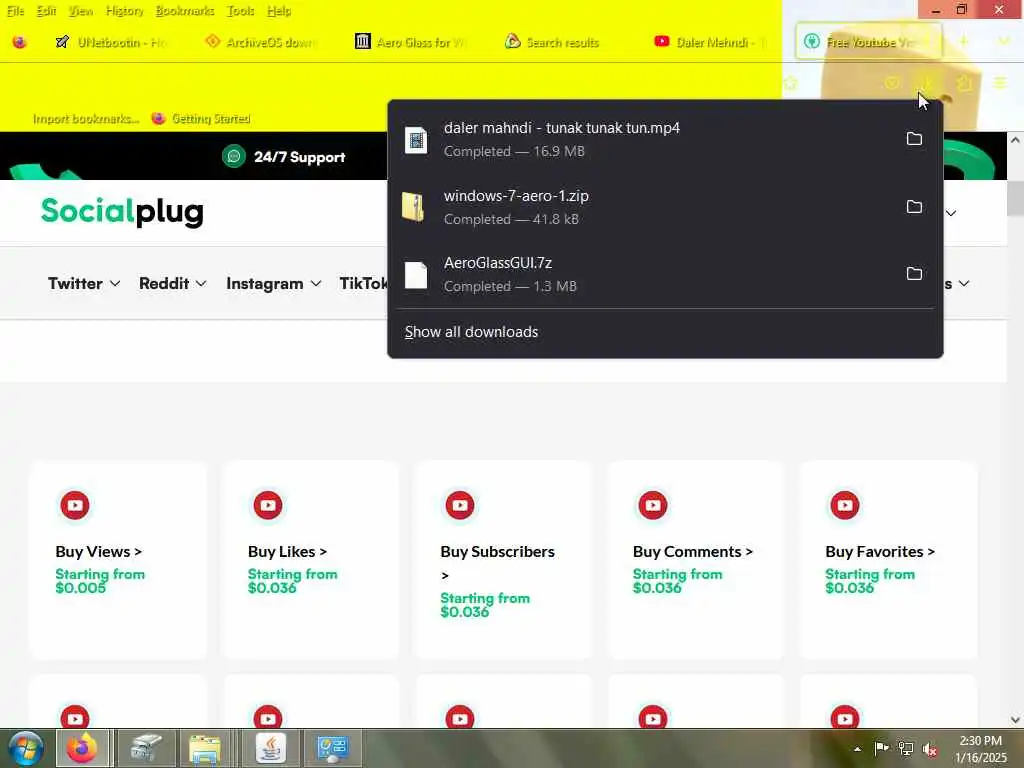Open the Buy Comments link

coord(693,552)
